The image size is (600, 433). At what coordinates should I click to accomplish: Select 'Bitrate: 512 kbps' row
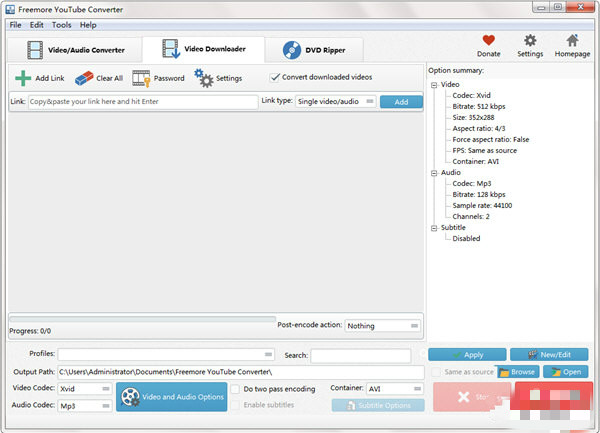pos(479,107)
